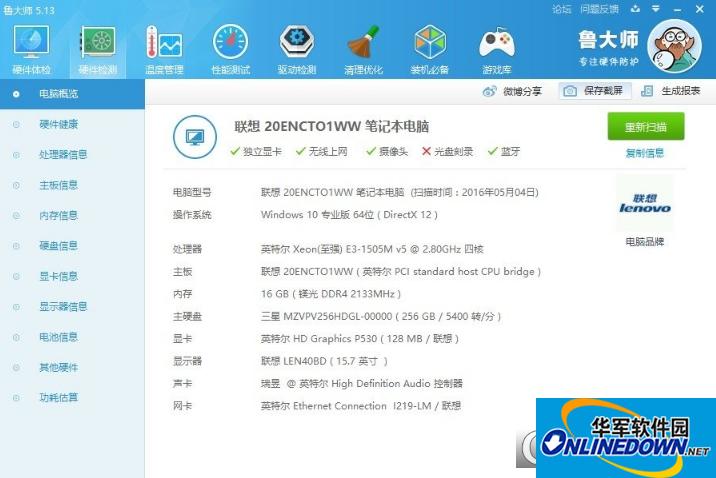Click the 鲁大师 mascot avatar
This screenshot has width=716, height=478.
pyautogui.click(x=674, y=46)
